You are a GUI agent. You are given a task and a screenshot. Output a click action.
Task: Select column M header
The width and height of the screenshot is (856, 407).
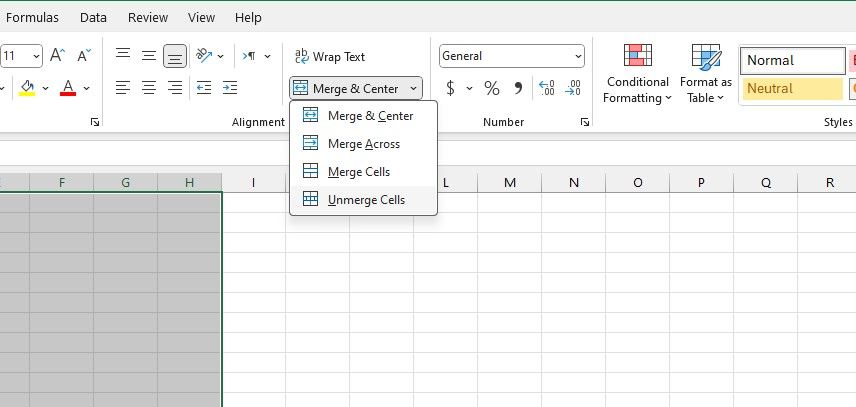509,183
